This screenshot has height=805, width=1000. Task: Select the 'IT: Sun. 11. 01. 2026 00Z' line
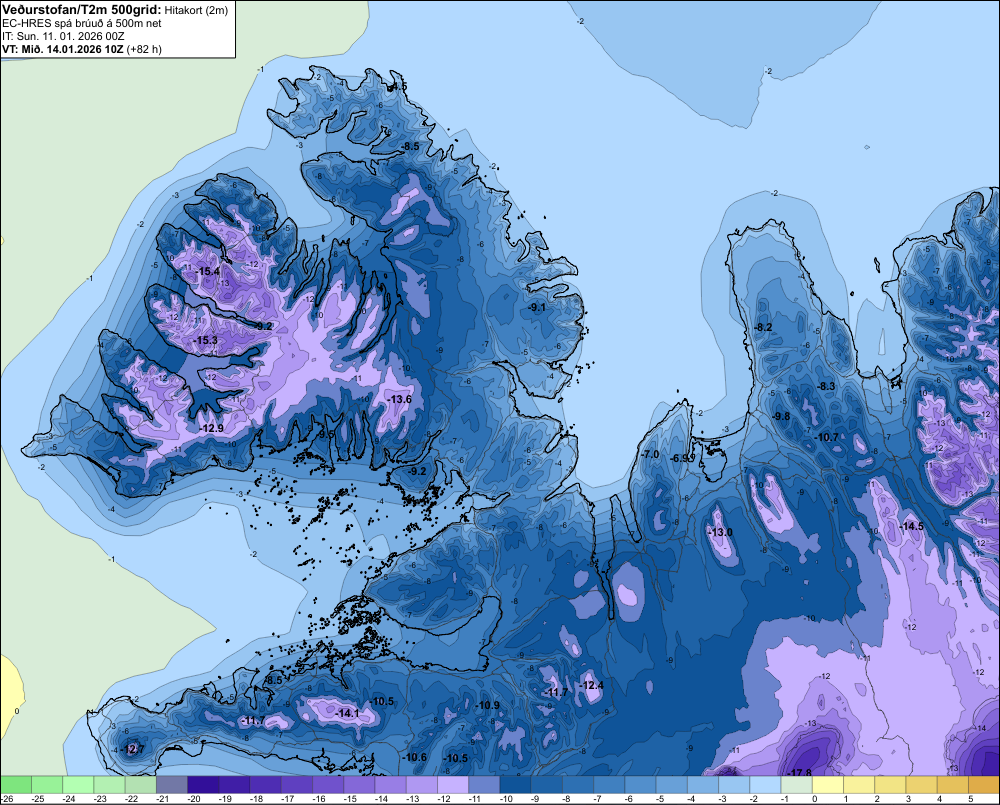tap(63, 36)
